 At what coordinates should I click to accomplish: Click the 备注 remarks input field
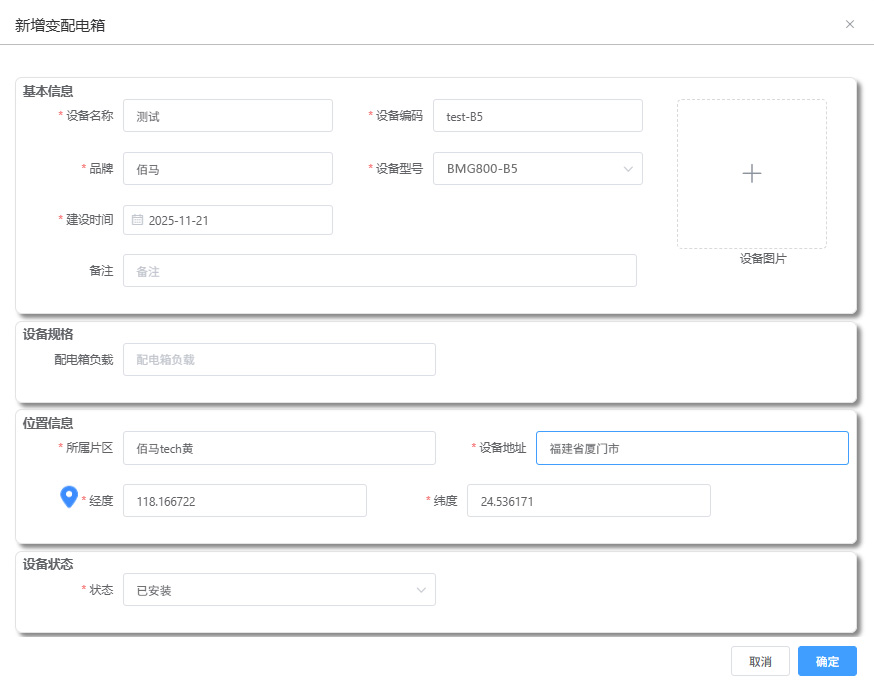click(x=380, y=270)
